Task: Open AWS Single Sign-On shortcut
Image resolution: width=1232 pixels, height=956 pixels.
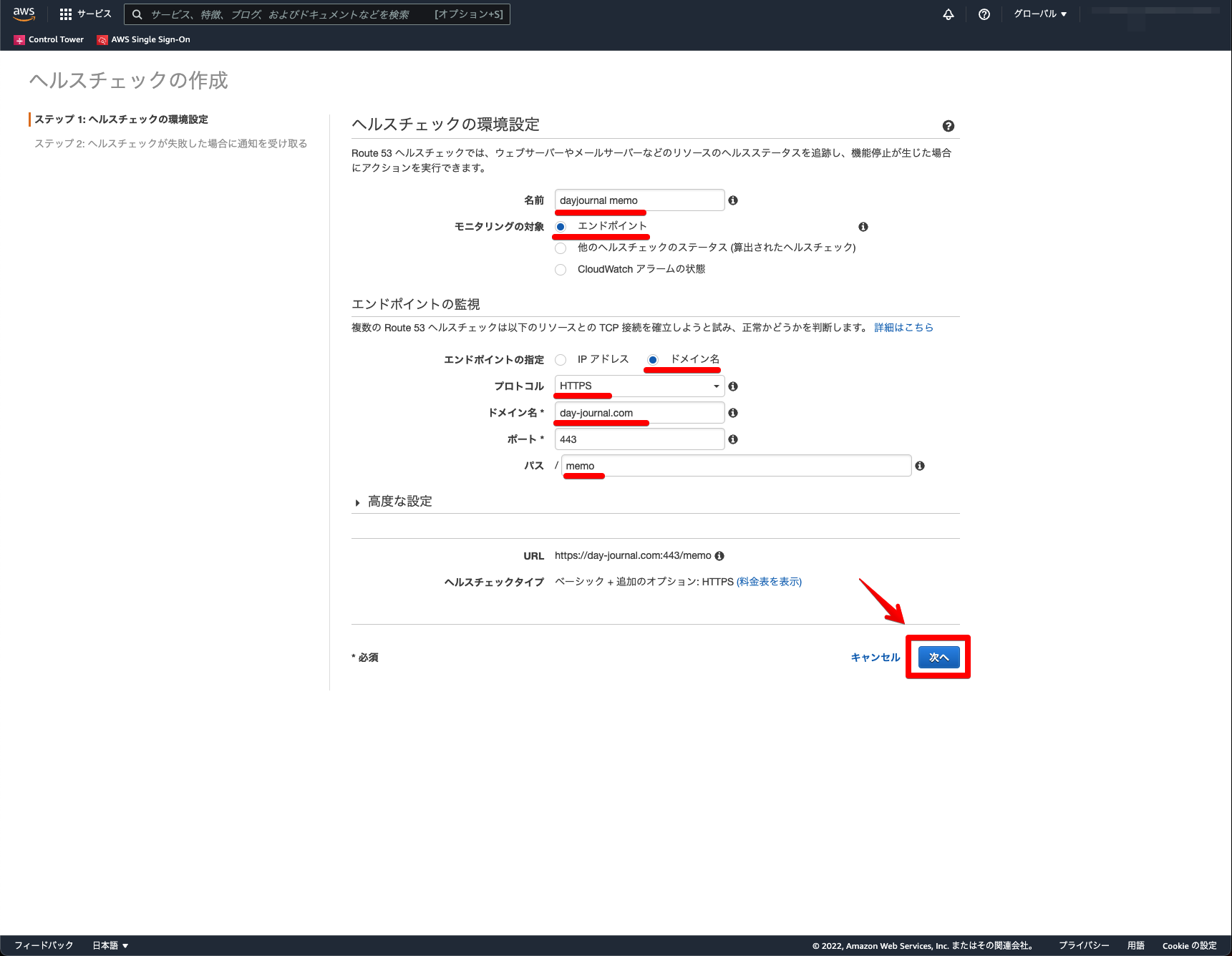Action: (143, 39)
